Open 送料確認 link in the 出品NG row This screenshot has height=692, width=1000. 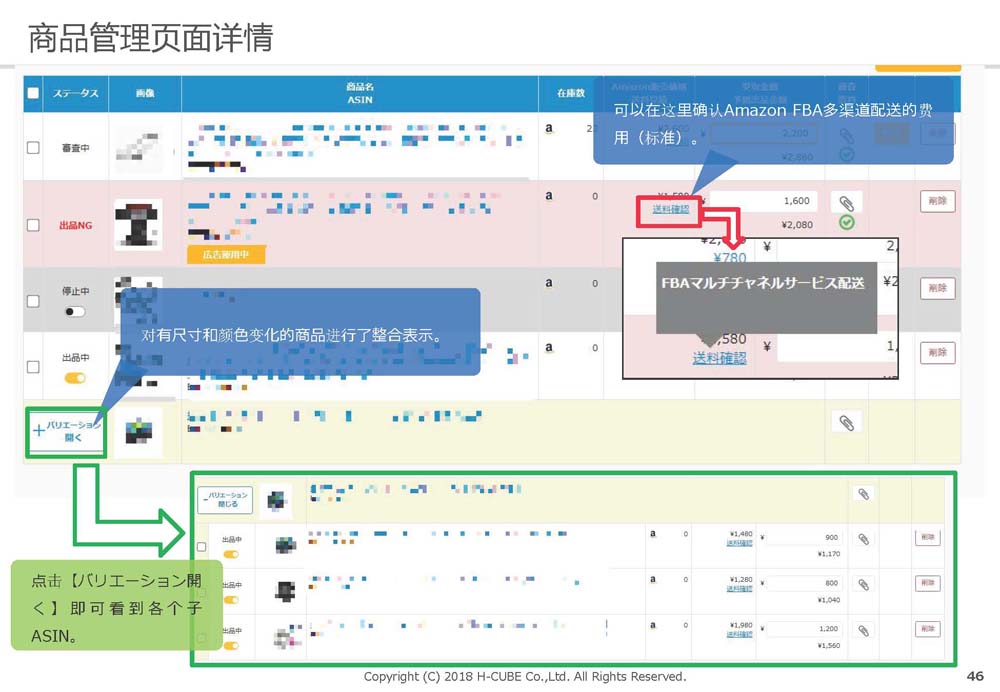(x=670, y=209)
